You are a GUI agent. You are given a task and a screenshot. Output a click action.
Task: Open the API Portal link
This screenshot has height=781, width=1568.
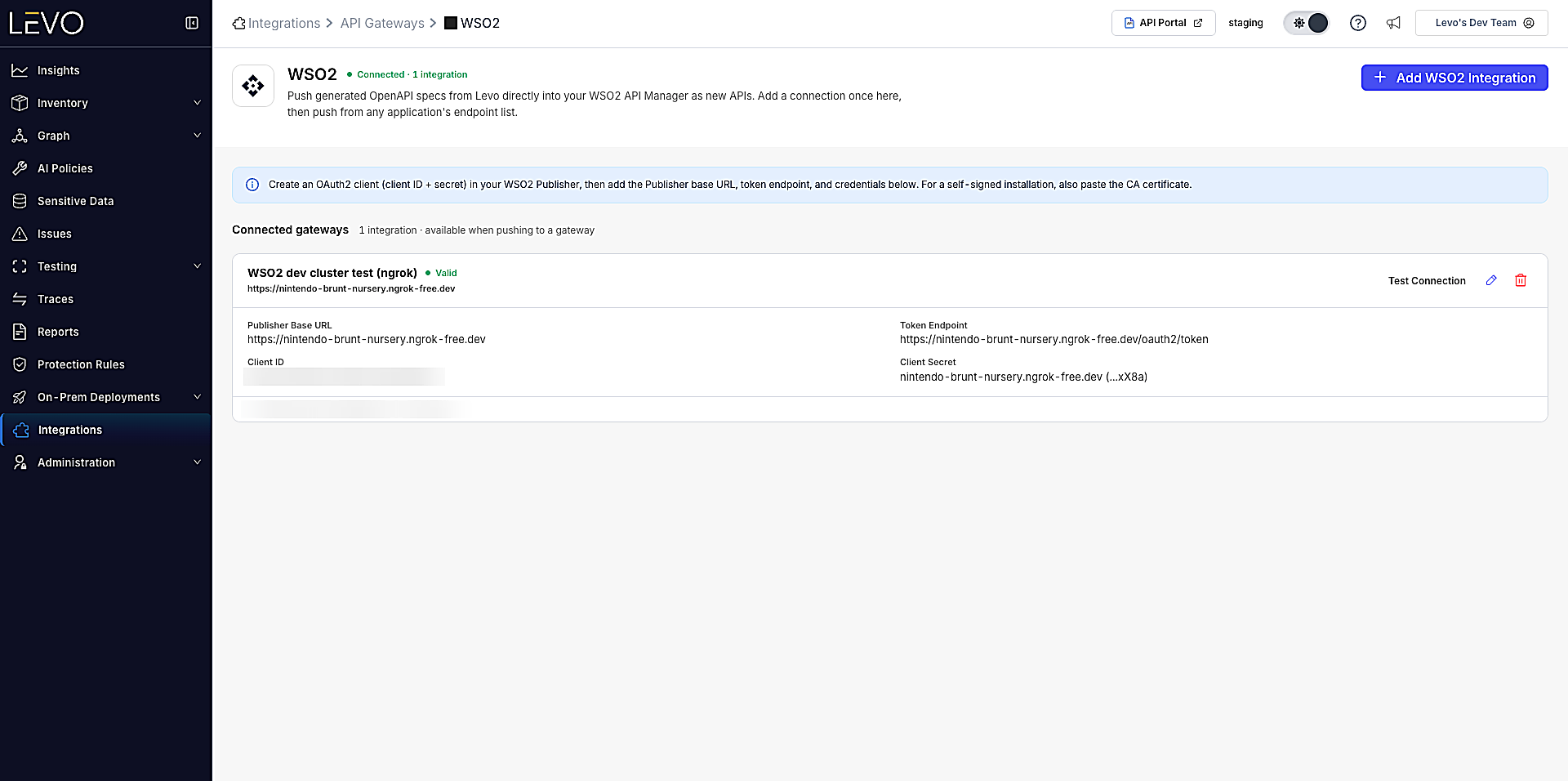(1163, 23)
